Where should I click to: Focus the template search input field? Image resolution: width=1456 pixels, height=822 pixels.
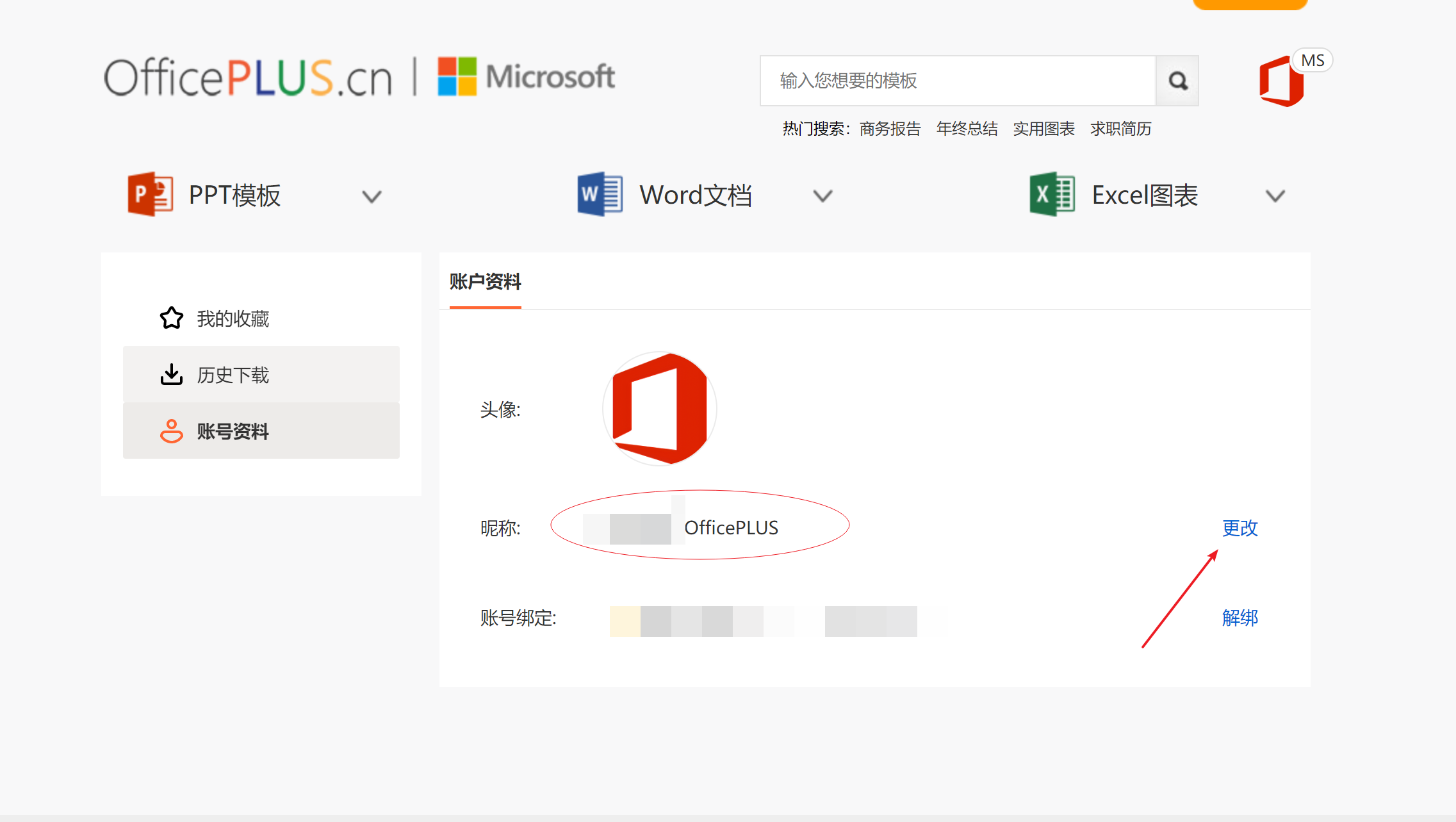pyautogui.click(x=958, y=81)
